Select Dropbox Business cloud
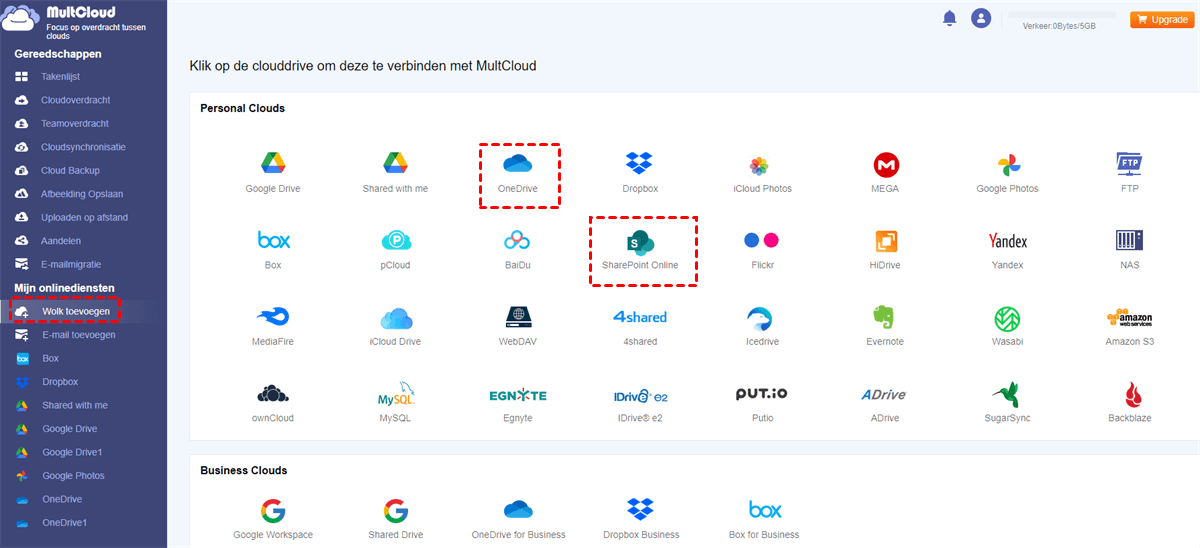 pos(640,511)
